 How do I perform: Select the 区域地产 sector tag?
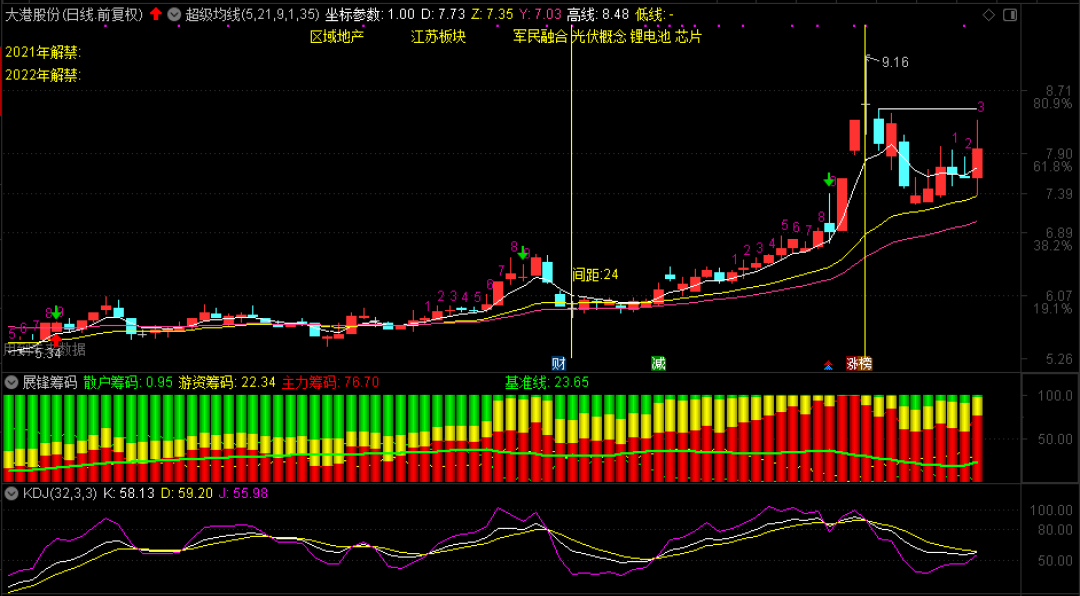(337, 37)
